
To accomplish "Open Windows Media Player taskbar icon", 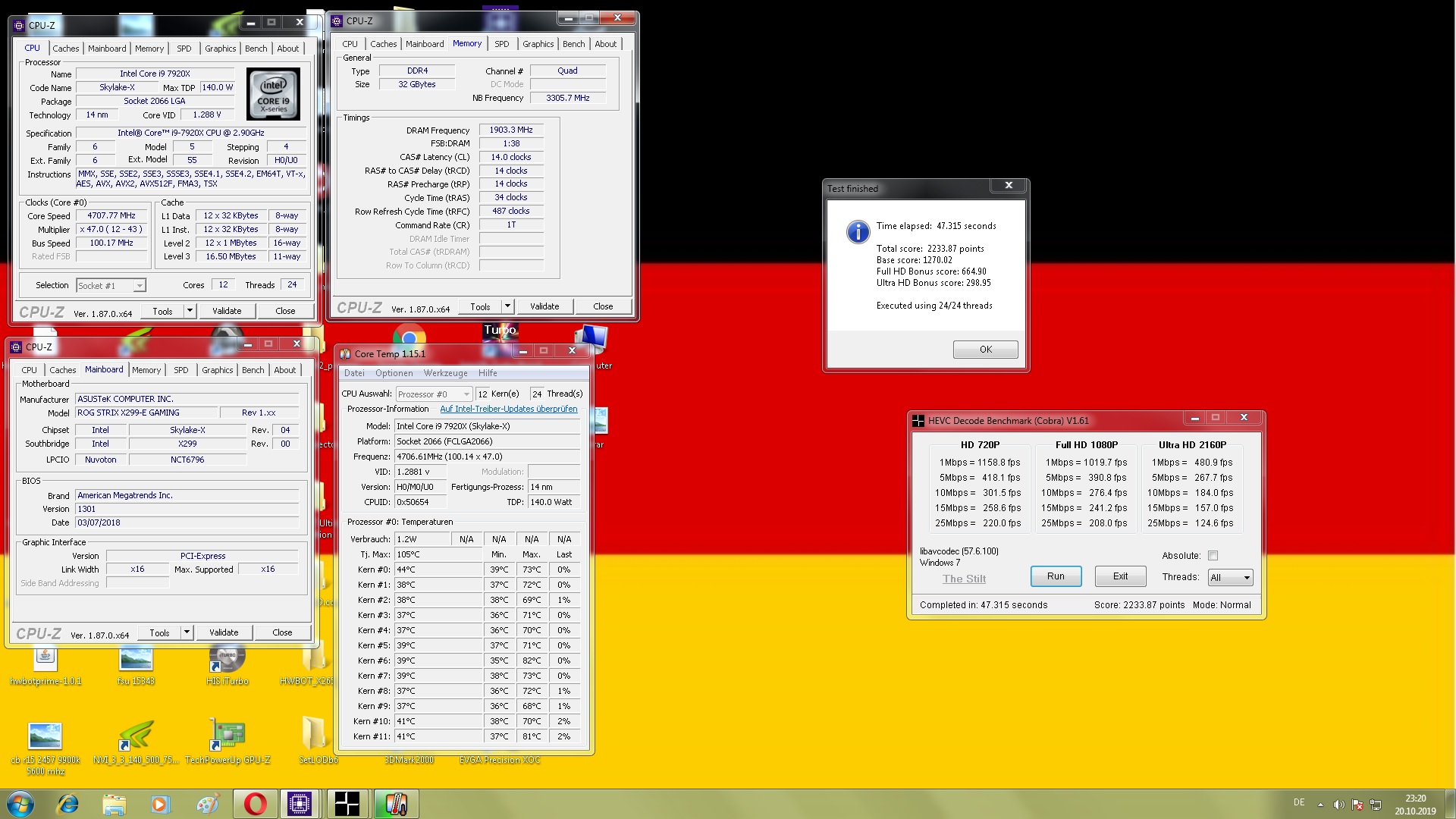I will [160, 804].
